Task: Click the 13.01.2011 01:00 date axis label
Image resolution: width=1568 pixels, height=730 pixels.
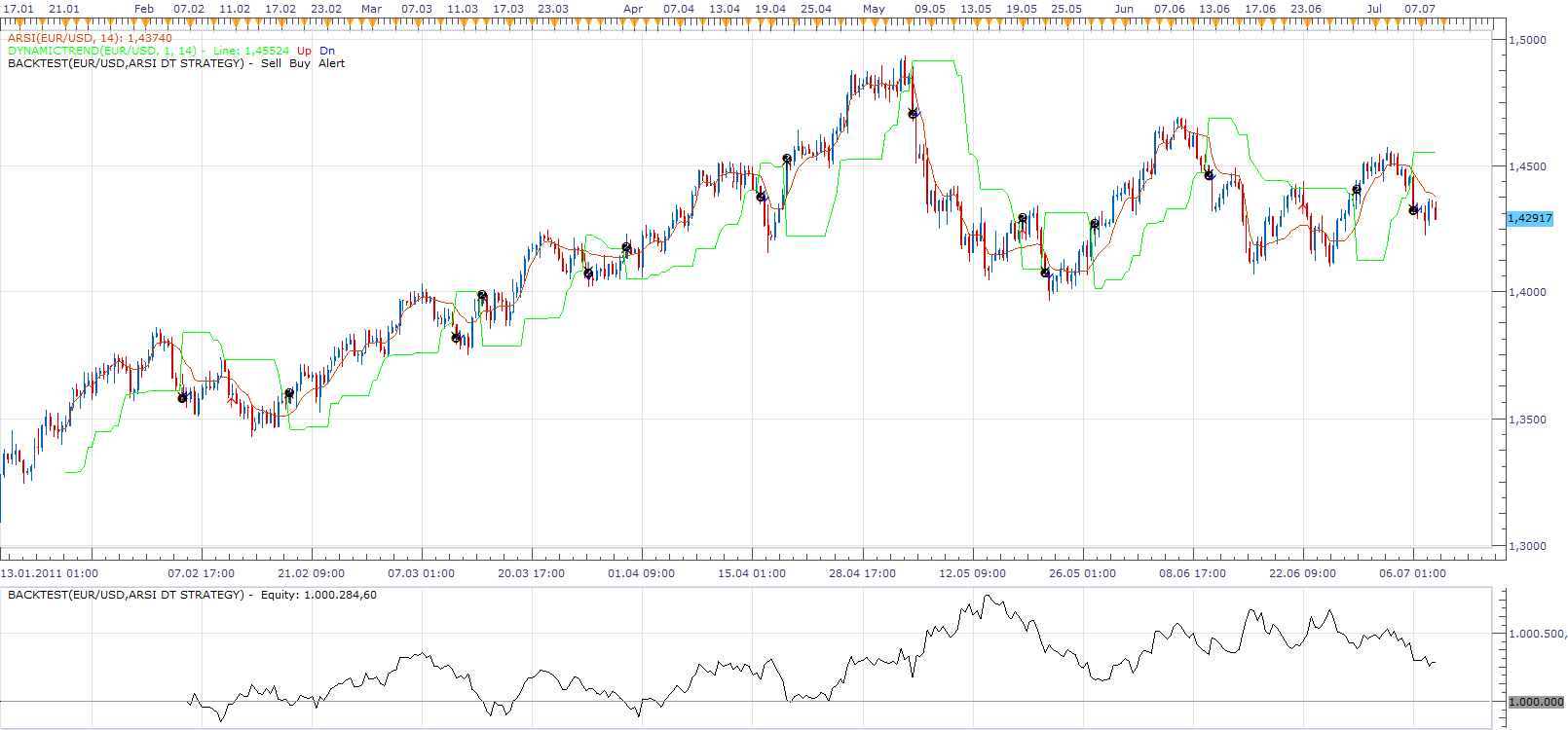Action: pyautogui.click(x=49, y=573)
